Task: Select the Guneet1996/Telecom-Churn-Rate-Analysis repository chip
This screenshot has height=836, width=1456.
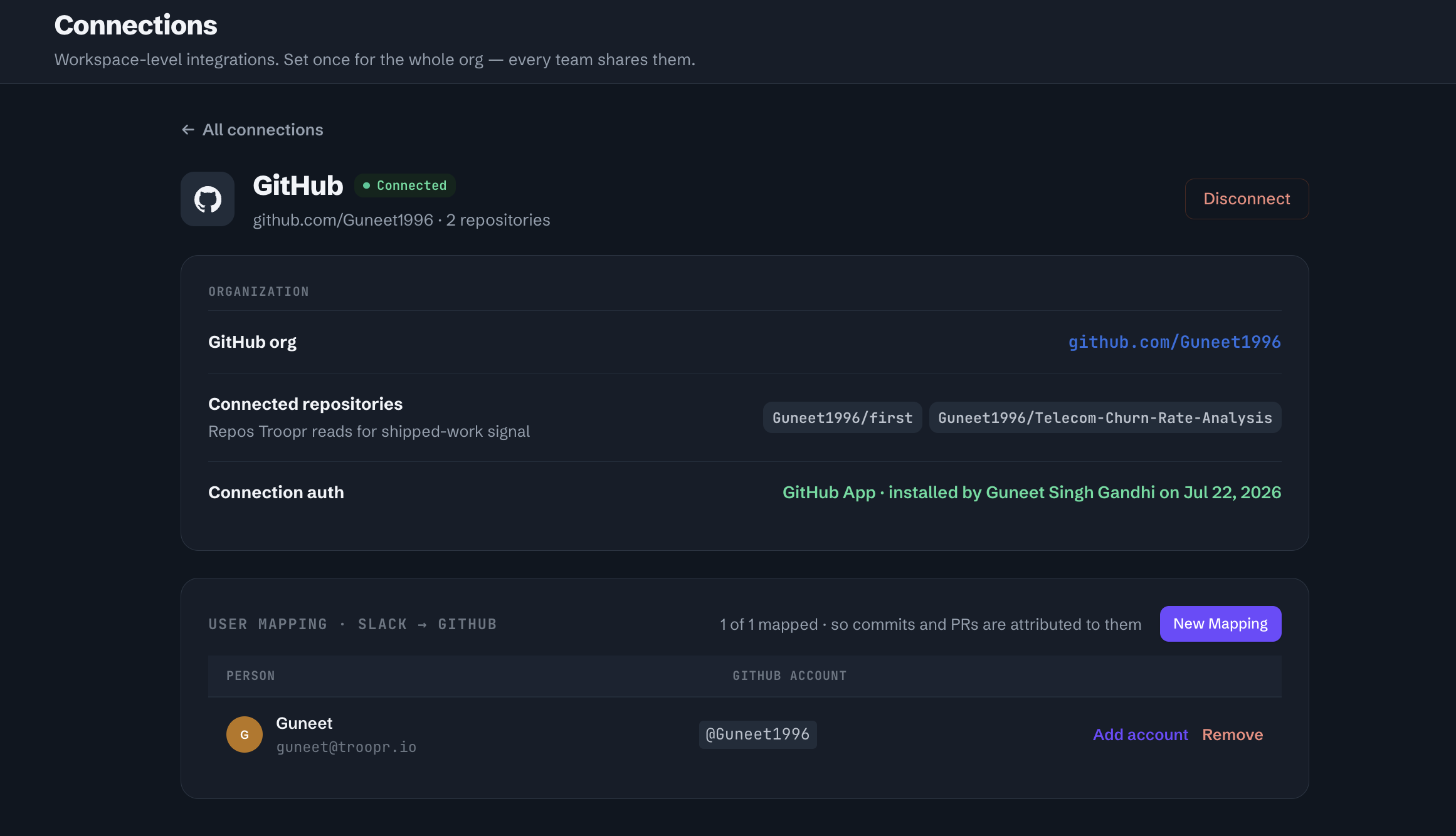Action: coord(1105,417)
